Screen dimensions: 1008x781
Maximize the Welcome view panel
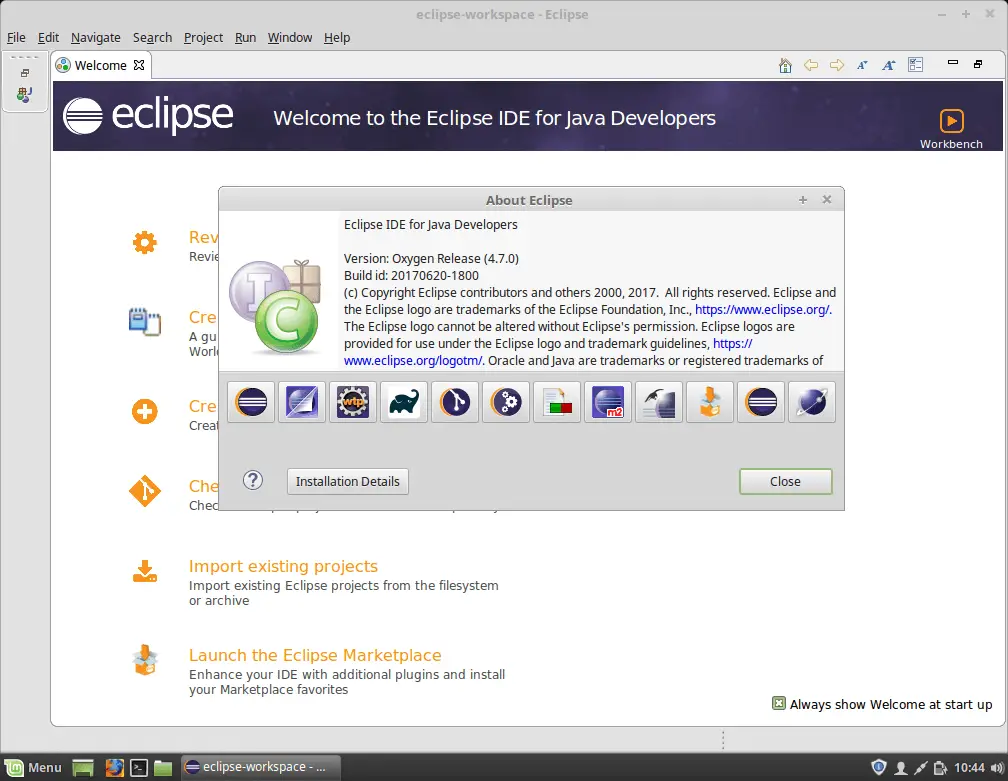pyautogui.click(x=978, y=64)
